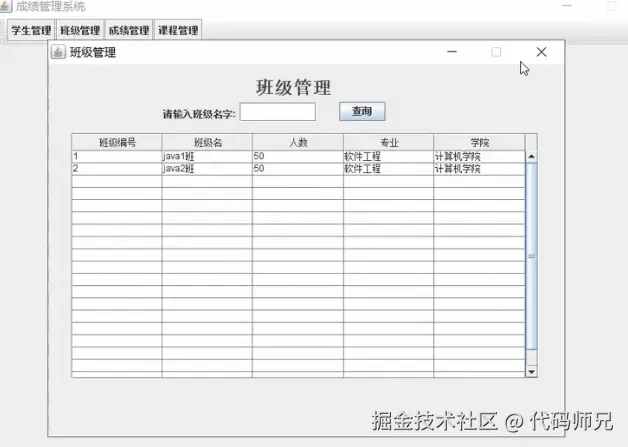Select class number cell 2
This screenshot has width=628, height=447.
[x=117, y=169]
